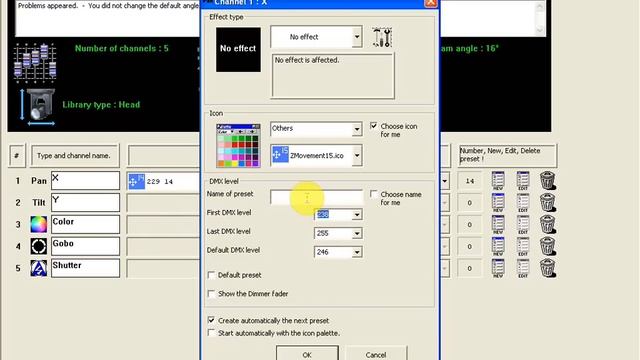
Task: Delete preset in the Tilt row
Action: pos(547,203)
